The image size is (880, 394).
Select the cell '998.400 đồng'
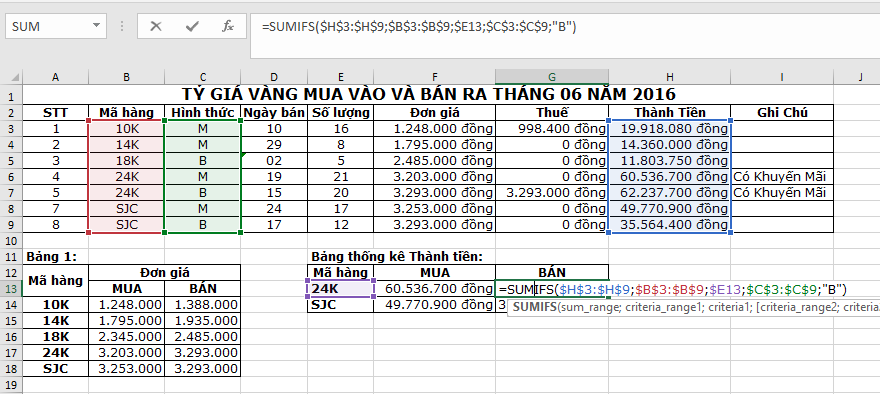(552, 129)
